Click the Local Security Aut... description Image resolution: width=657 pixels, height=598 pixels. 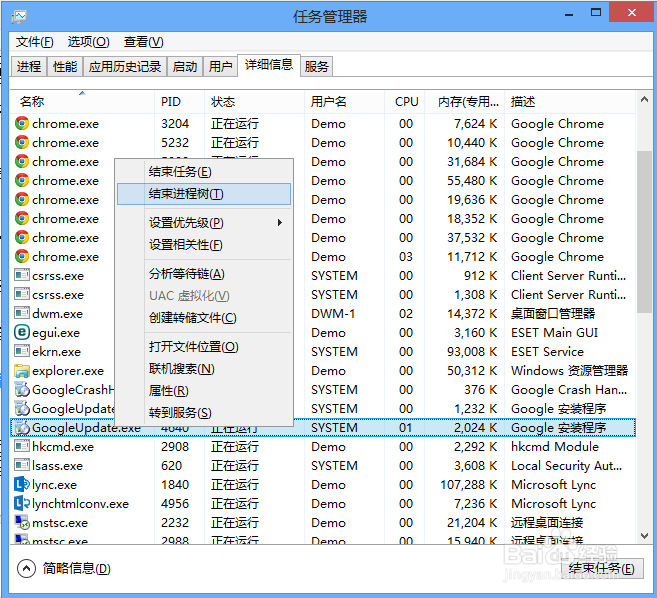[566, 465]
